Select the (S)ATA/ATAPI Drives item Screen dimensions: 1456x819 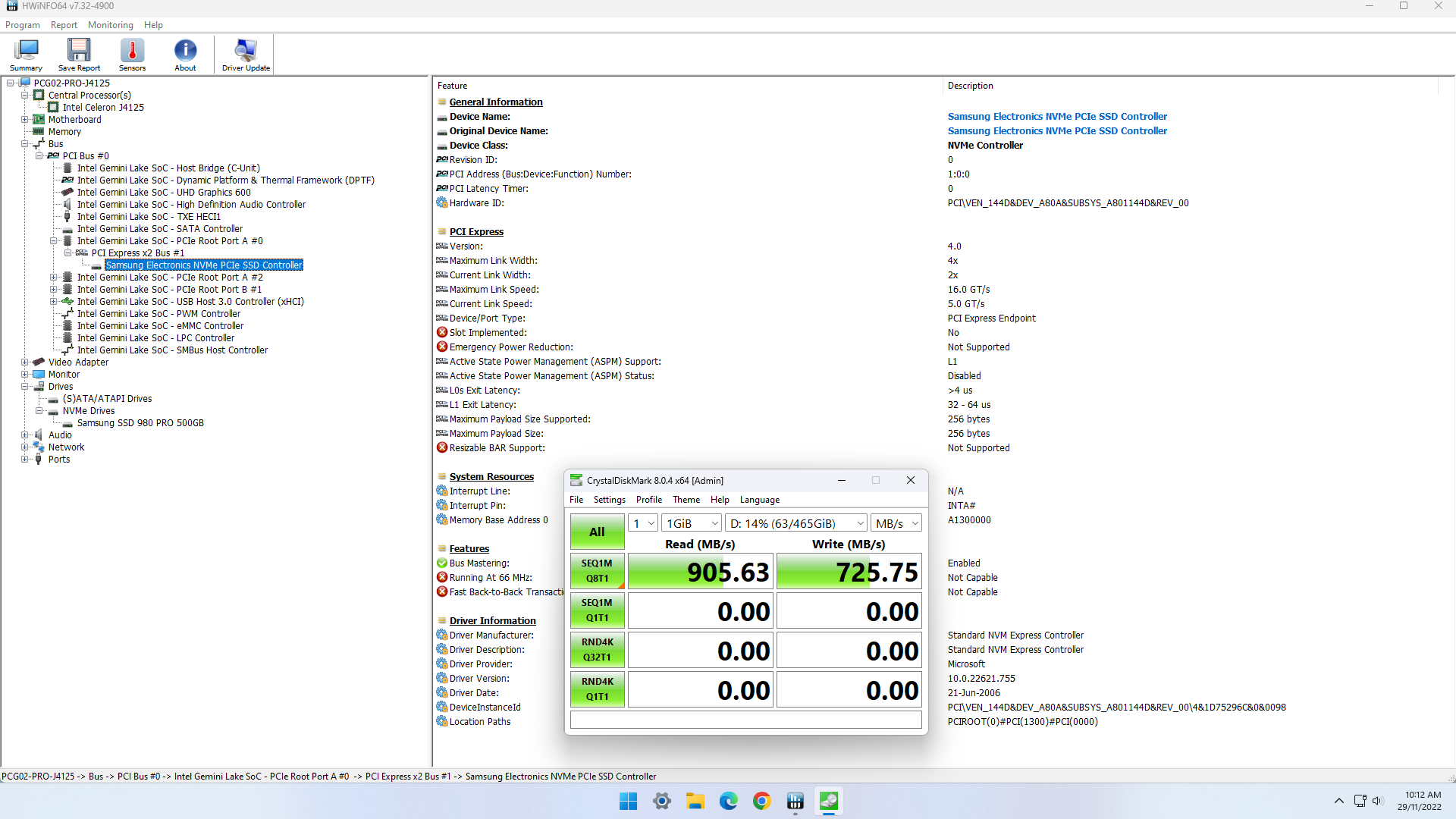[x=107, y=399]
